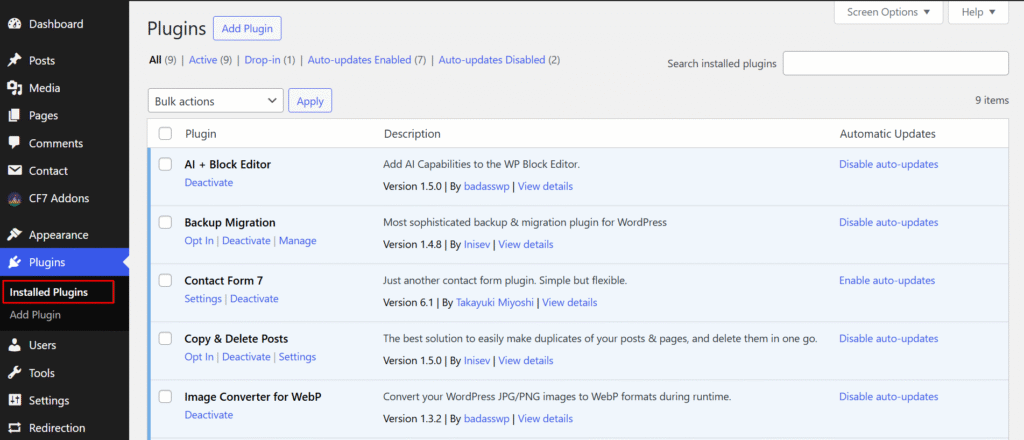Click the Tools wrench icon

14,373
